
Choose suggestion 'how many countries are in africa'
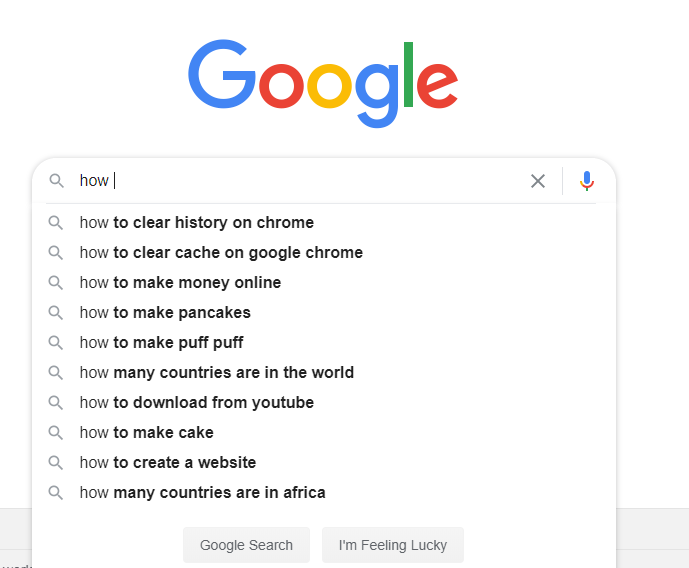[x=202, y=493]
